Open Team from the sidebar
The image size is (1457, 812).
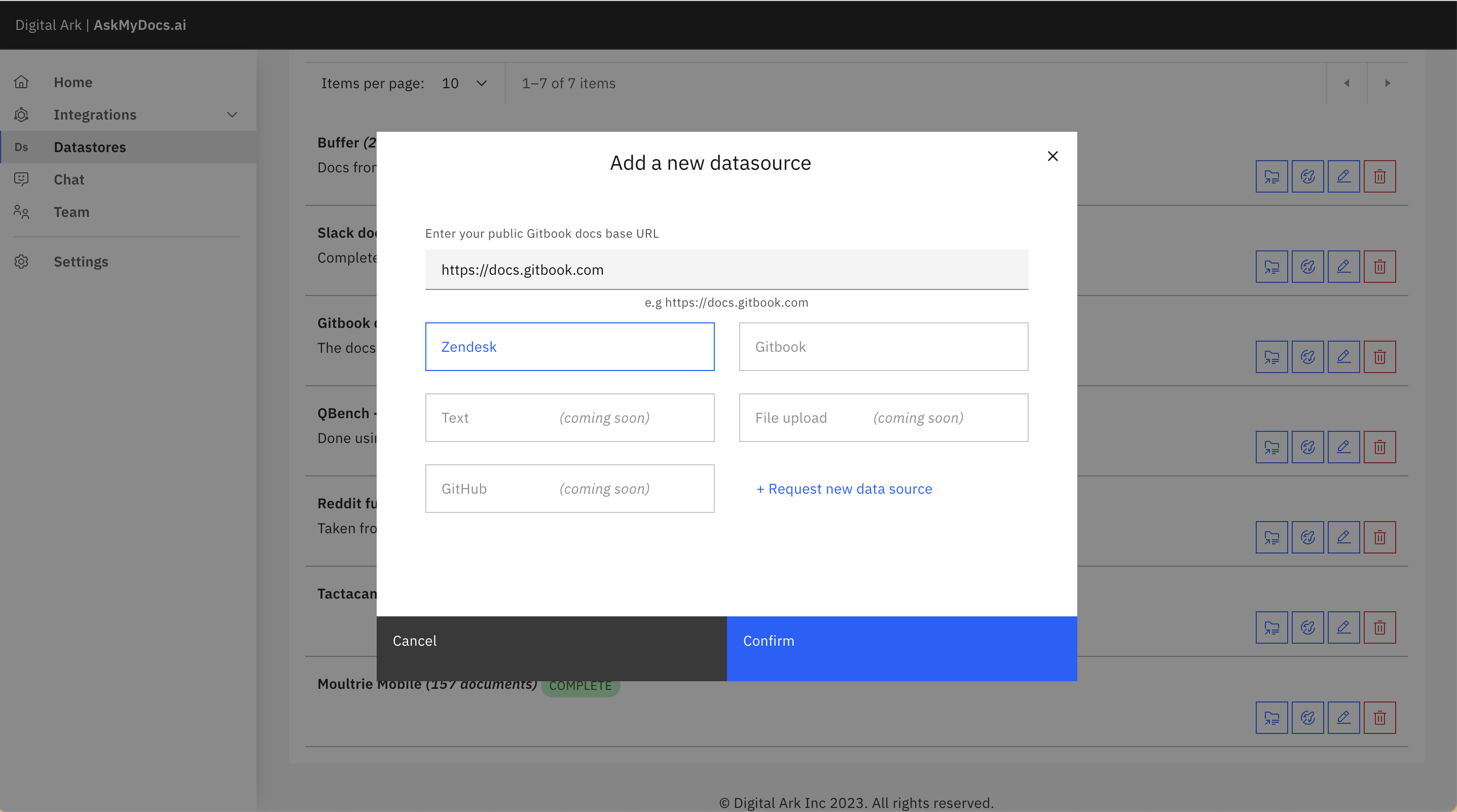tap(128, 212)
